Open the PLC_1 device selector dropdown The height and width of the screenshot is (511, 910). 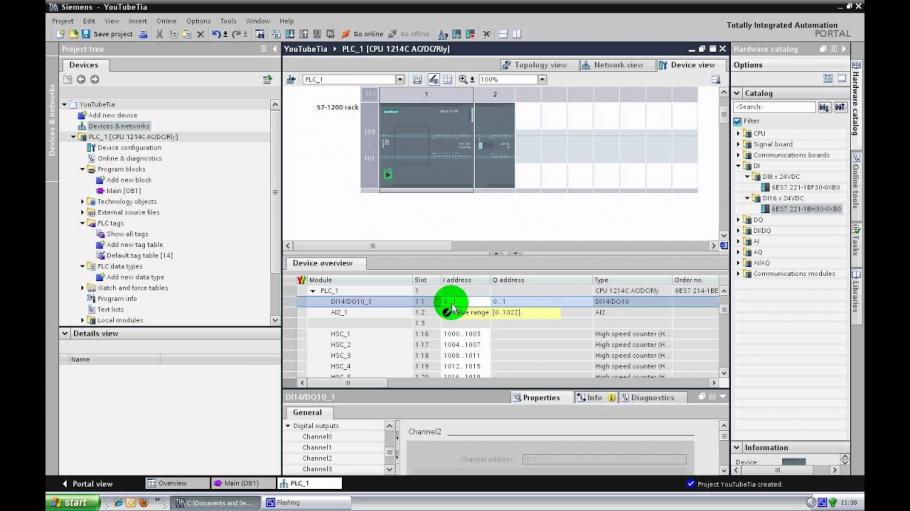(x=400, y=80)
